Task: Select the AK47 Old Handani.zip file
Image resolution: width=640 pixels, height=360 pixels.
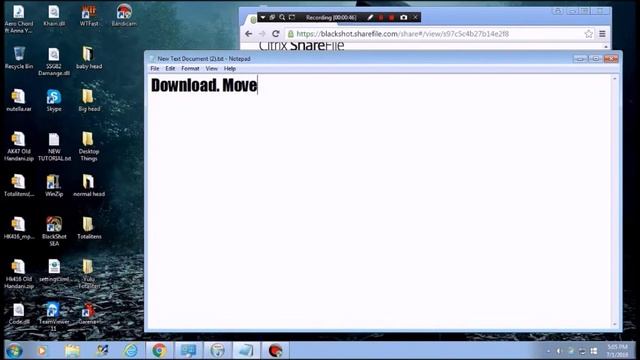Action: pos(19,147)
